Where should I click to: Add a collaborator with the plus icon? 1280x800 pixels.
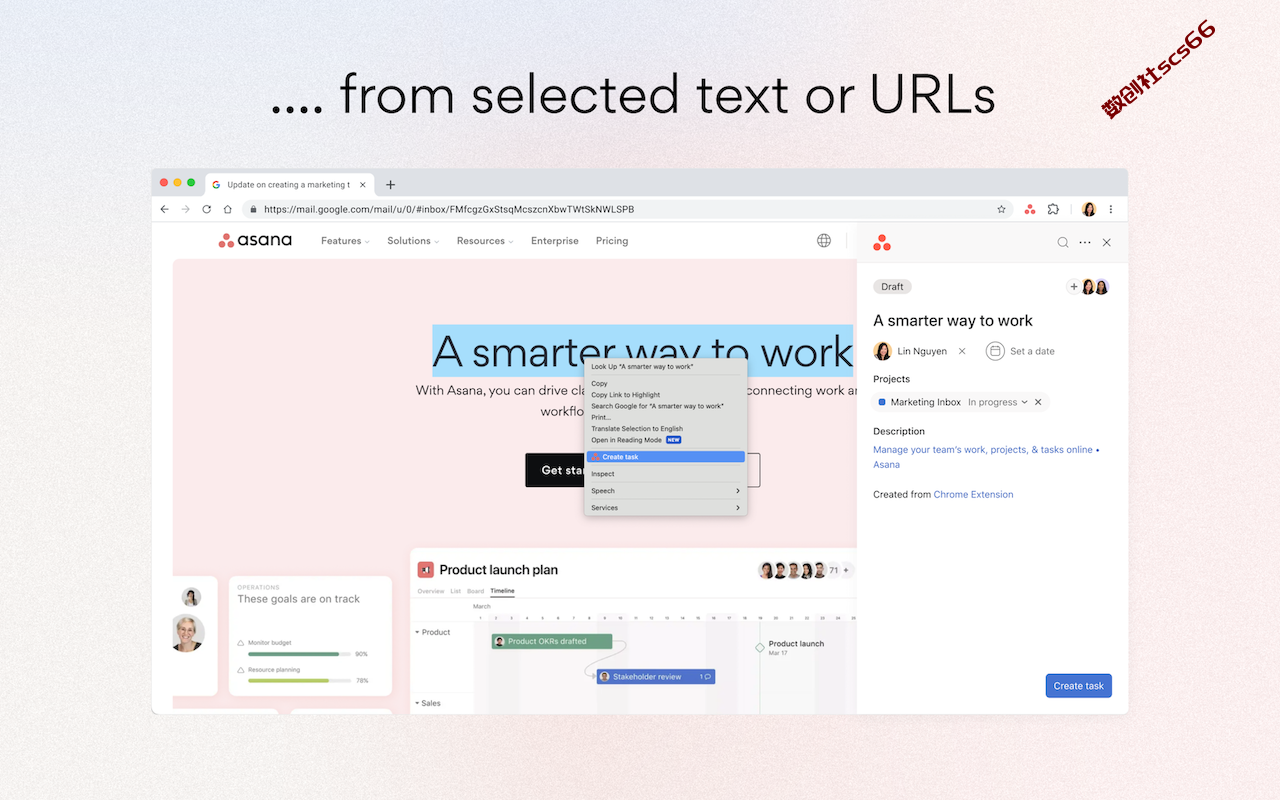(x=1074, y=287)
